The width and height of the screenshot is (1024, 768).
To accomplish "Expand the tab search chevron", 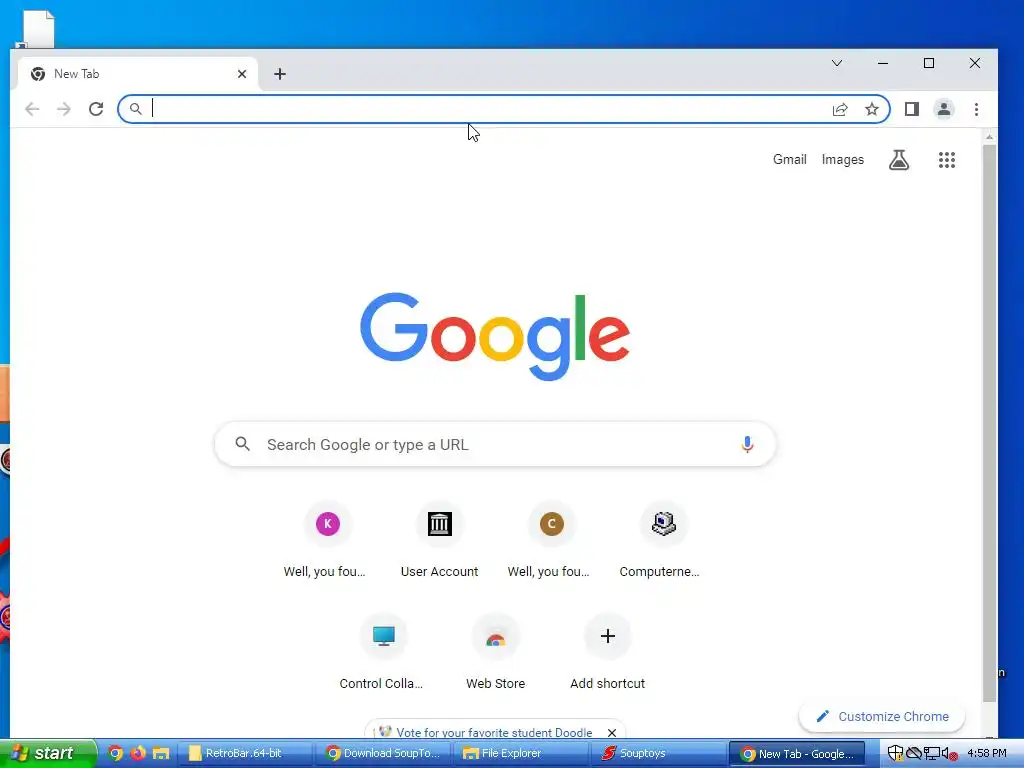I will pos(837,63).
